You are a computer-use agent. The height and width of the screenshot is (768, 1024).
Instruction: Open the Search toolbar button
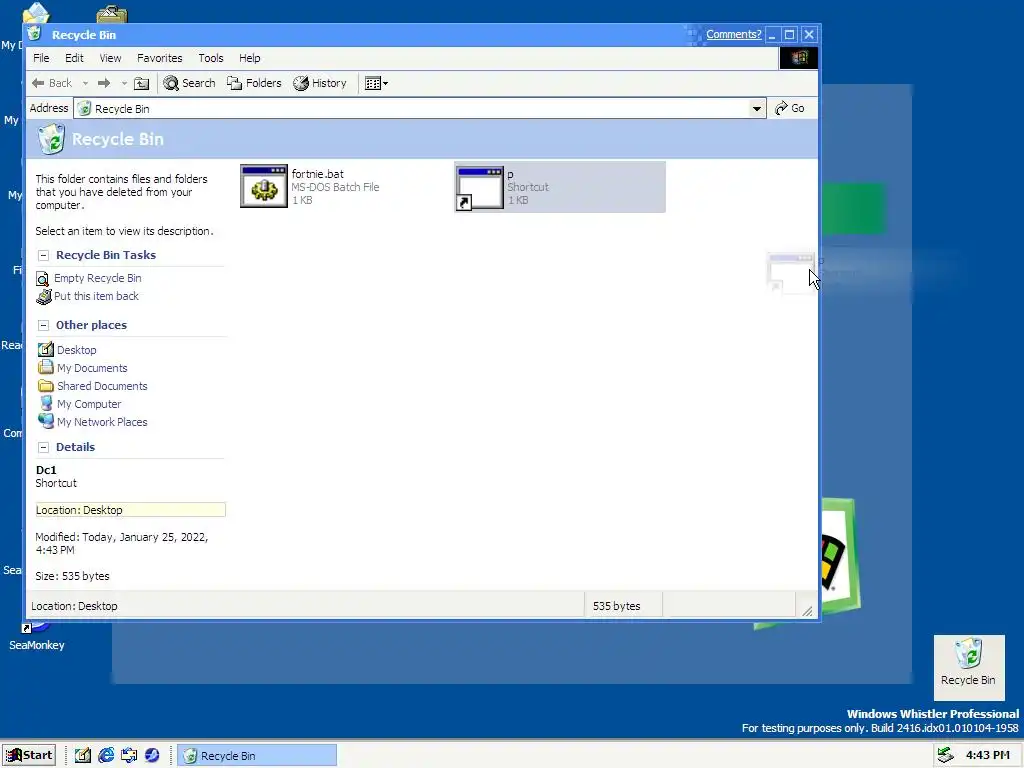[x=189, y=83]
